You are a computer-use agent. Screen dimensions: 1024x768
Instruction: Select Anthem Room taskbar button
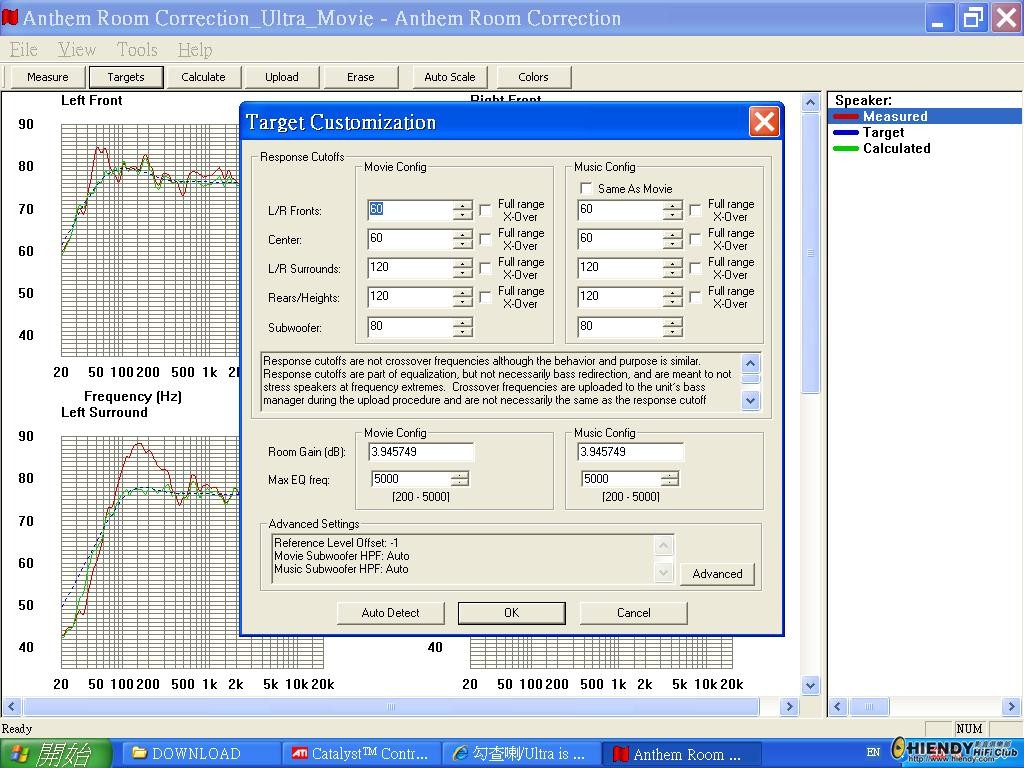click(682, 754)
